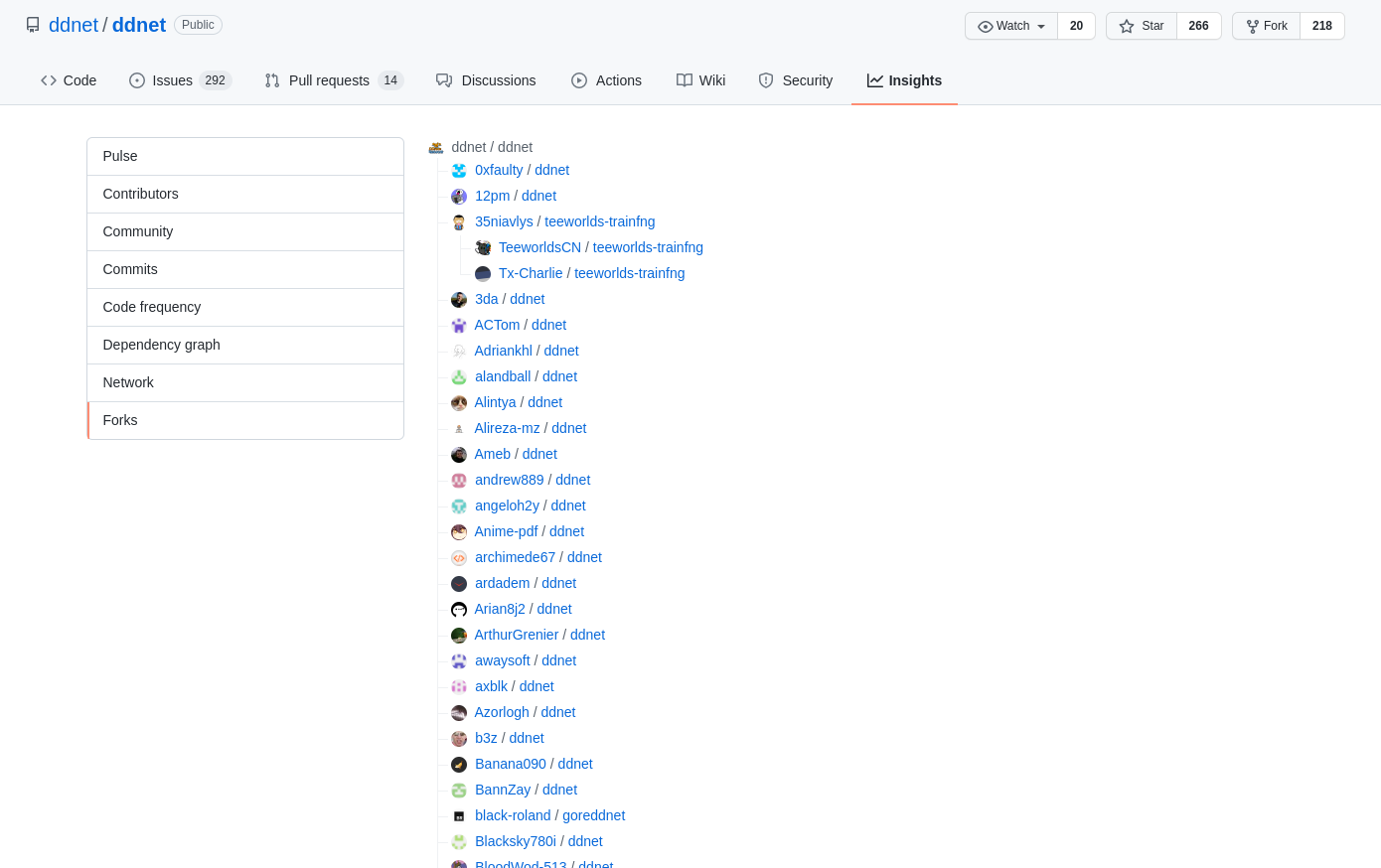The width and height of the screenshot is (1381, 868).
Task: Open Dependency graph in the sidebar
Action: point(245,346)
